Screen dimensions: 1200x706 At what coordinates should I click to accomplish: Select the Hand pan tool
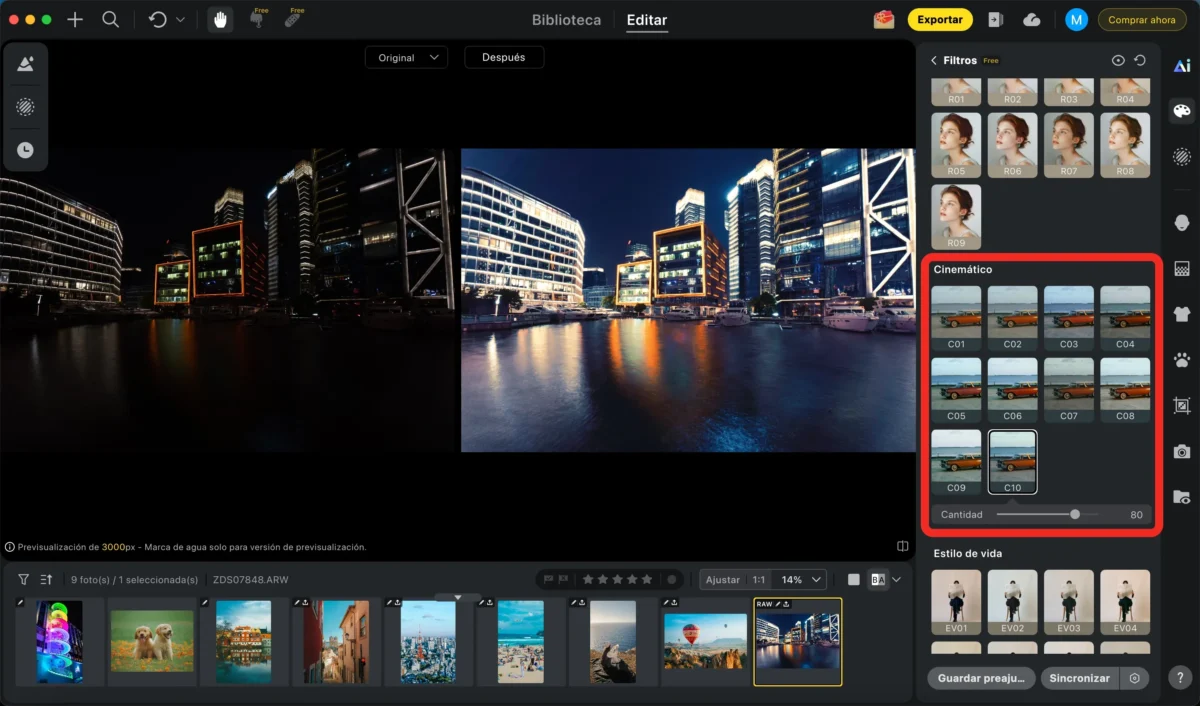[x=219, y=20]
